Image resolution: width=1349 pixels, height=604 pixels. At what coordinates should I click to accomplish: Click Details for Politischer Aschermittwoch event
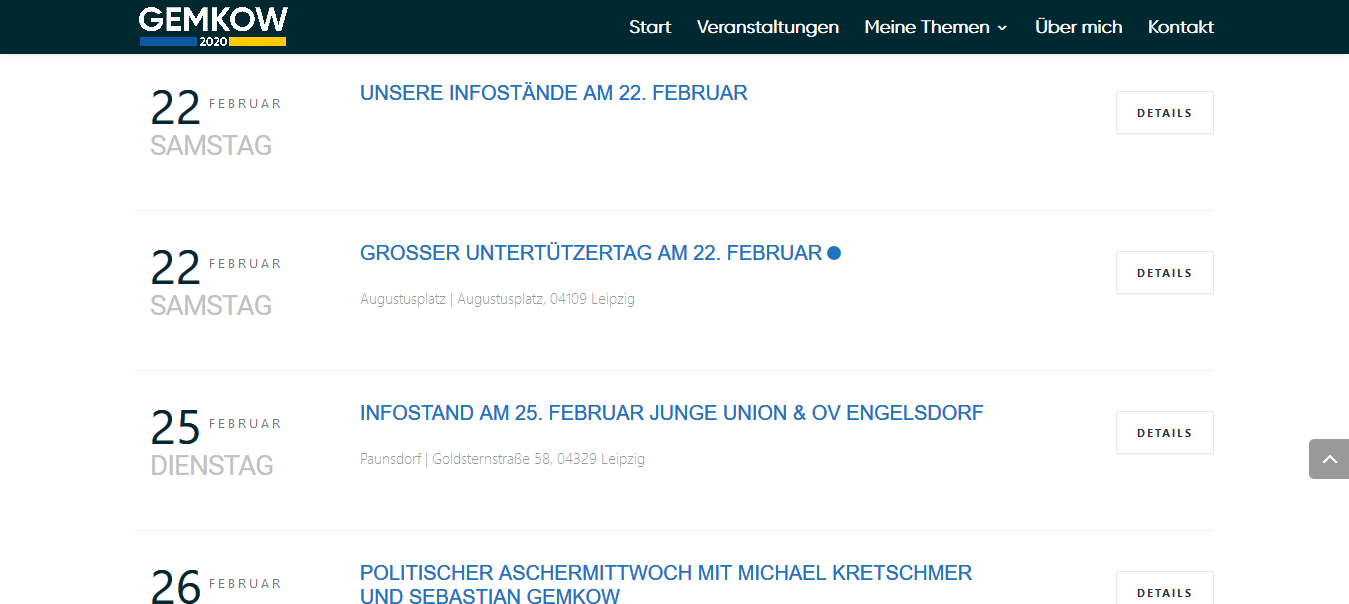1164,592
